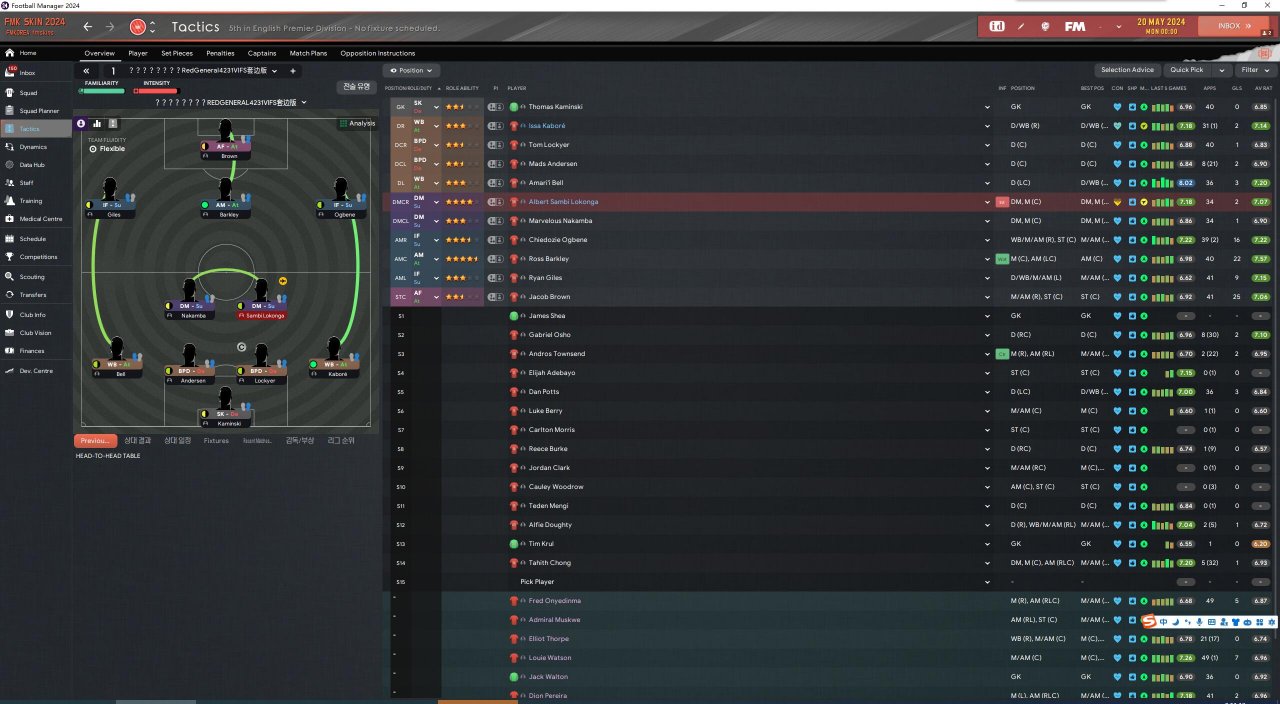Toggle Amari'i Bell's pick-player switch in the PI column
The width and height of the screenshot is (1280, 704).
[495, 183]
